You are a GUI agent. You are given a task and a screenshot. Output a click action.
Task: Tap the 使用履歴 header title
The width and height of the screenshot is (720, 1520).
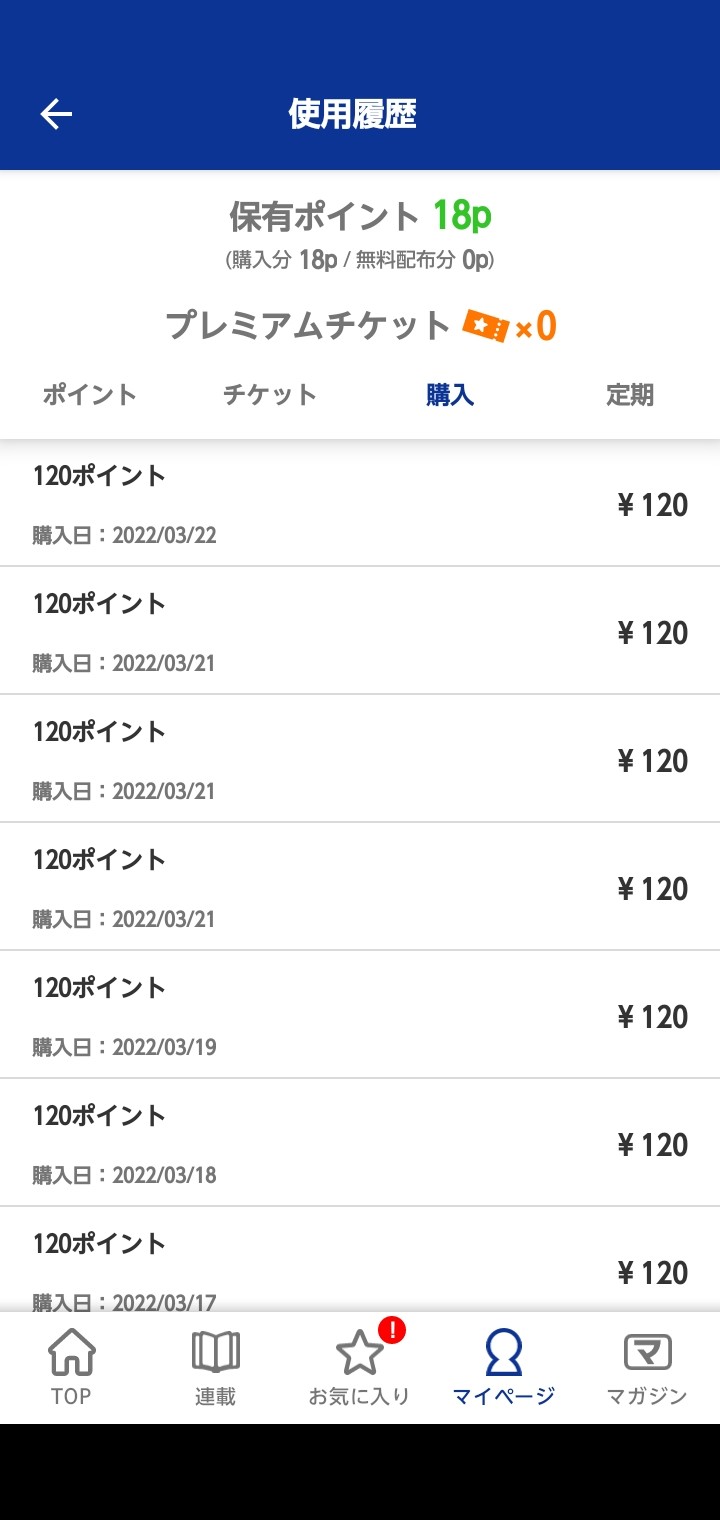click(x=352, y=115)
